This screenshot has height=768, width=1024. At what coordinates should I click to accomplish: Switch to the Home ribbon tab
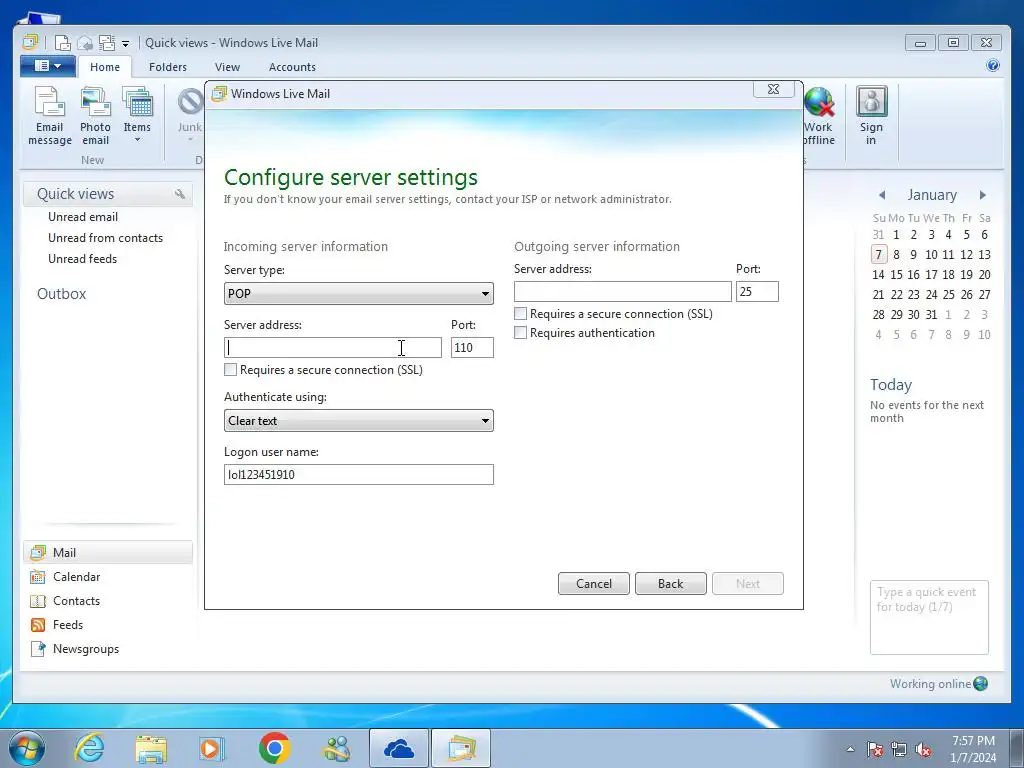tap(105, 67)
